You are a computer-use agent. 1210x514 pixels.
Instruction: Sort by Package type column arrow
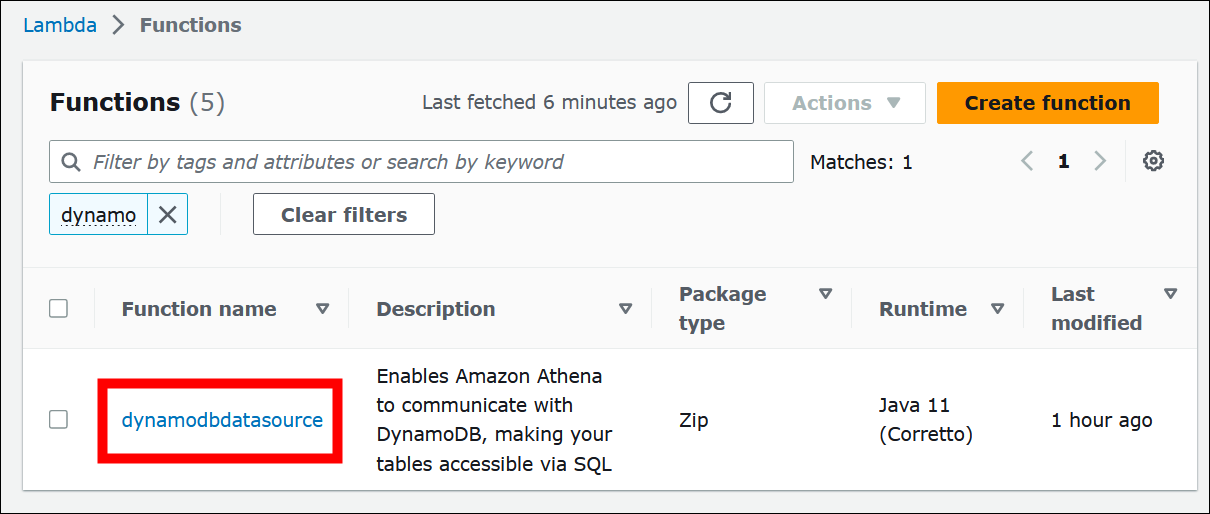(x=825, y=294)
